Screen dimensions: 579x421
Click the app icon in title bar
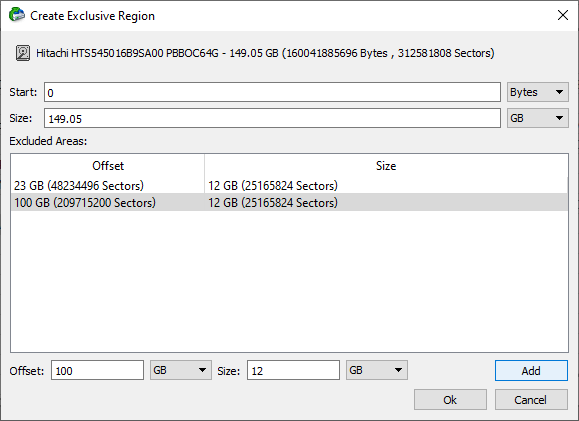(x=17, y=15)
